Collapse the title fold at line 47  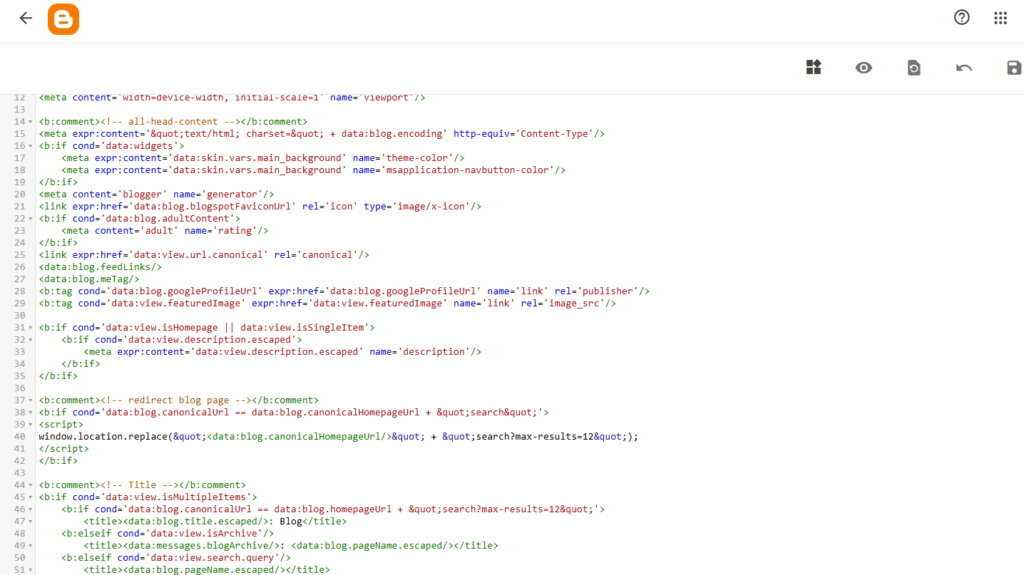31,521
